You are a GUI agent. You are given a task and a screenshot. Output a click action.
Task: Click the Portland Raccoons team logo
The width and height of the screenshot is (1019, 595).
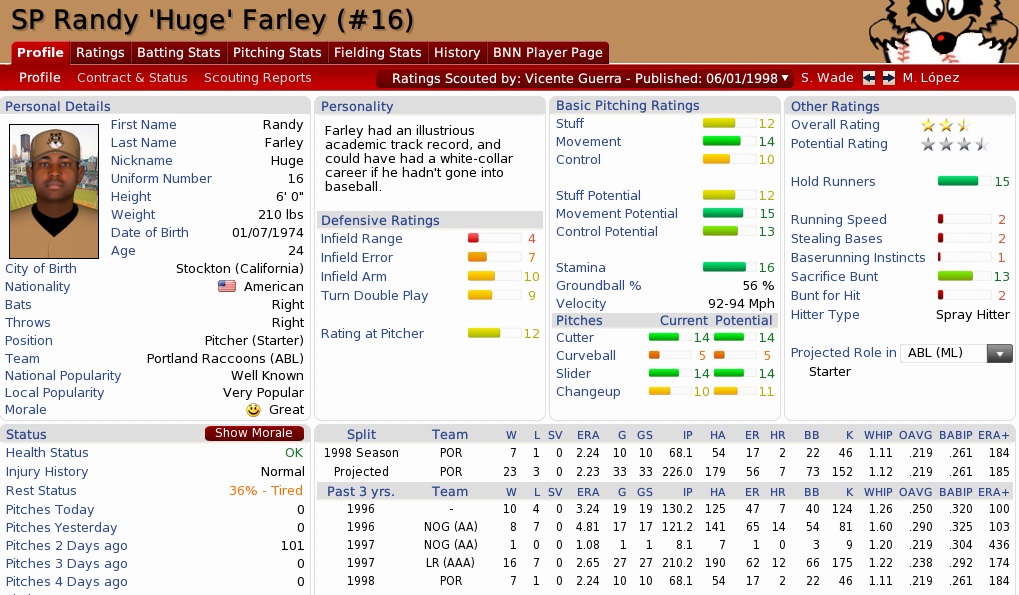click(941, 30)
